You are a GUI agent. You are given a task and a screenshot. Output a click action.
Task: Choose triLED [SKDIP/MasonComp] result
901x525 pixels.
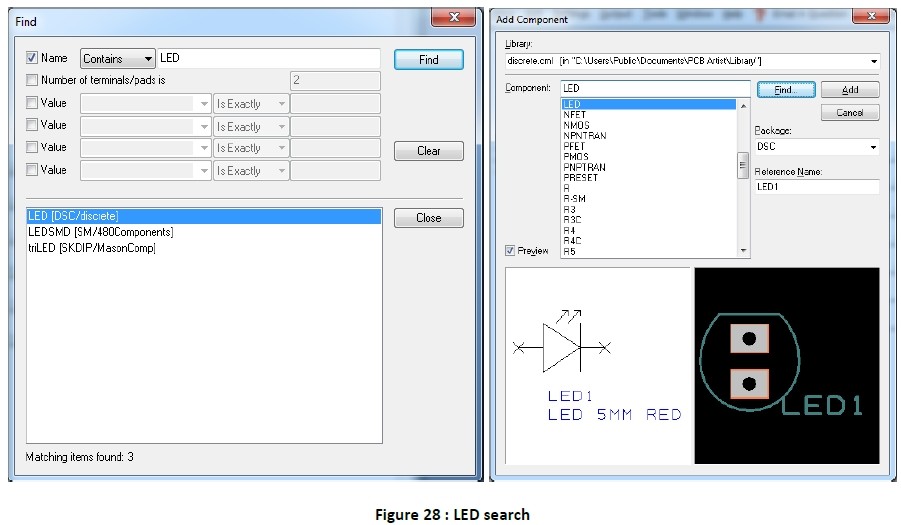92,247
